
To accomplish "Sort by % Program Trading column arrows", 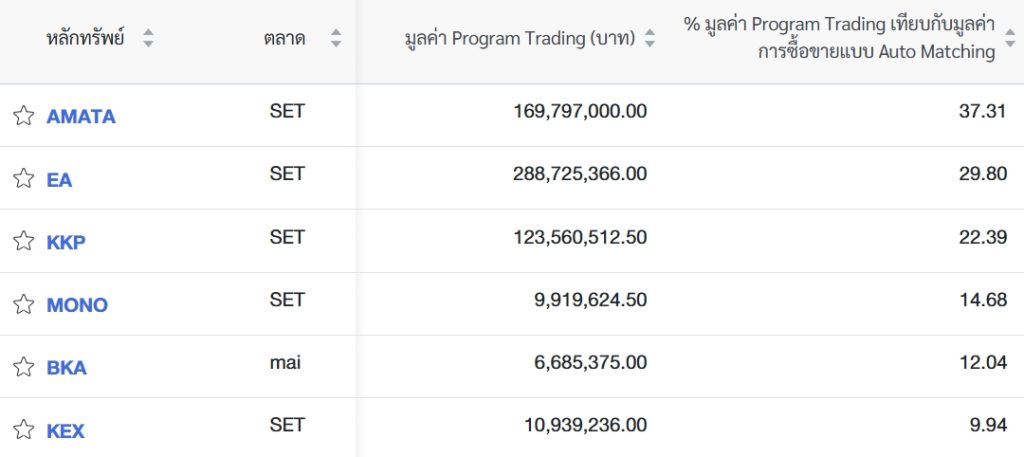I will (1010, 38).
